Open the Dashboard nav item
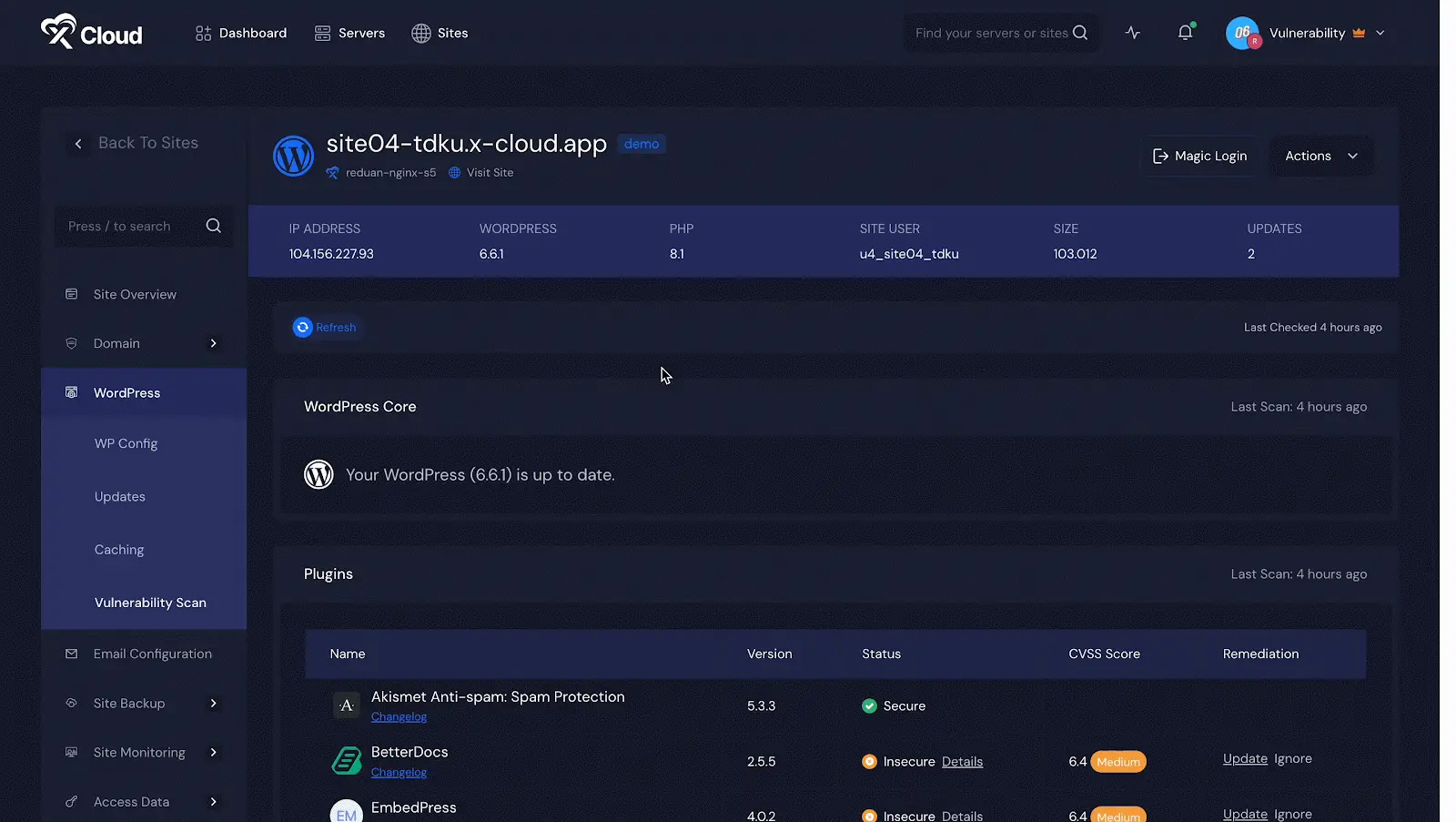 (241, 33)
